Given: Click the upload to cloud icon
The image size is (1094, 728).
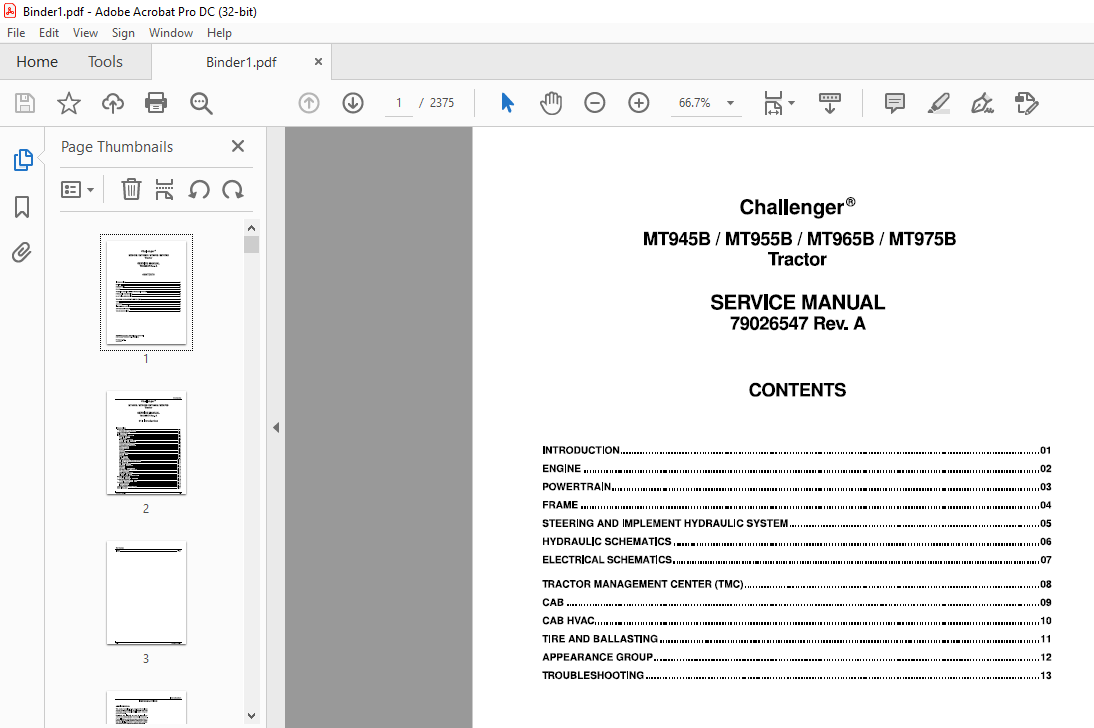Looking at the screenshot, I should 112,103.
